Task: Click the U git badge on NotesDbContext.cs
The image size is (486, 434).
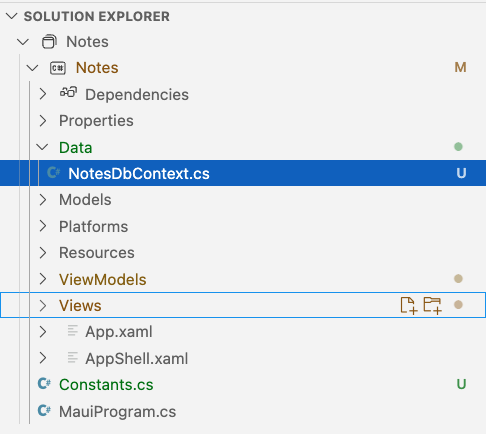Action: [461, 173]
